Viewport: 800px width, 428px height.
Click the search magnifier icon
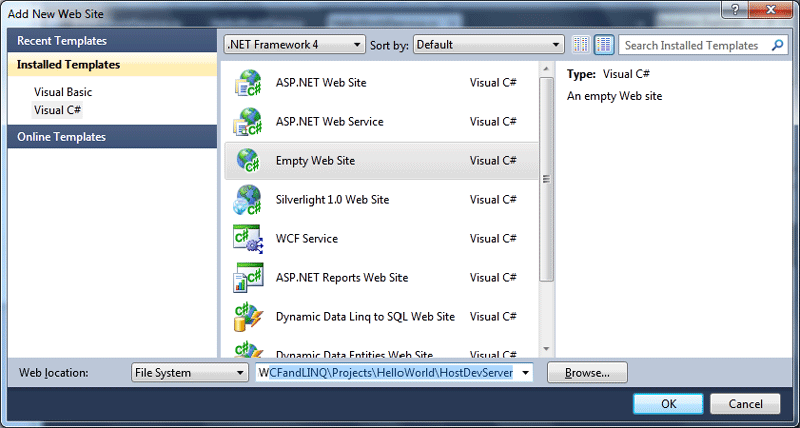pyautogui.click(x=778, y=45)
